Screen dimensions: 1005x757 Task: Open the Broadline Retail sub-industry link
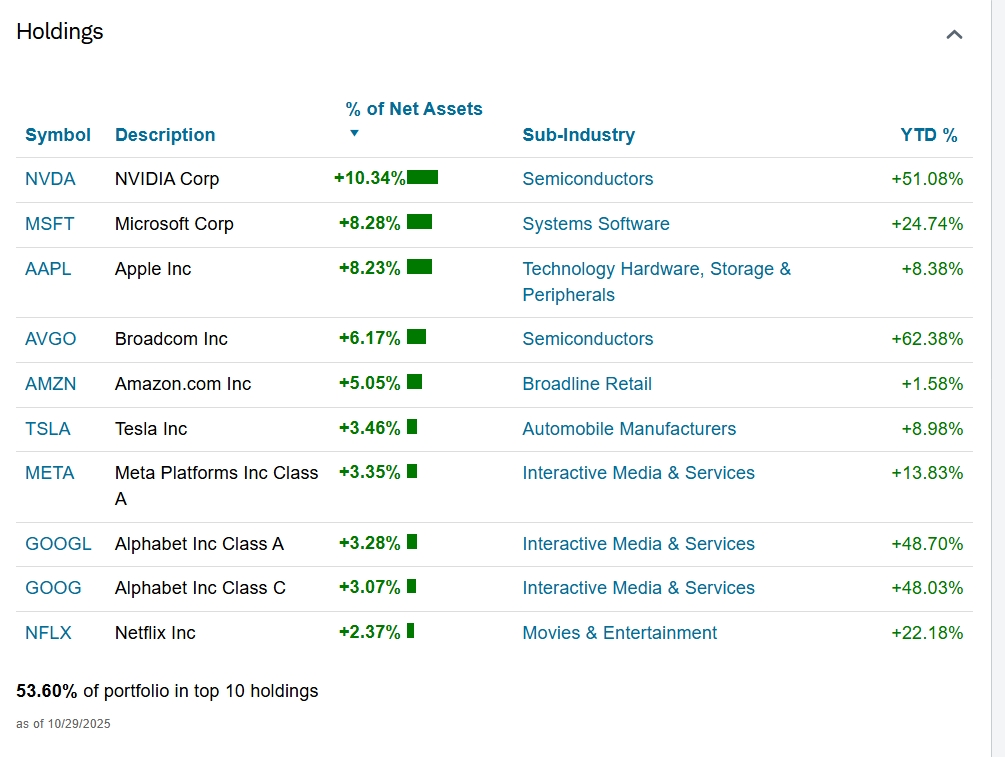(x=587, y=384)
